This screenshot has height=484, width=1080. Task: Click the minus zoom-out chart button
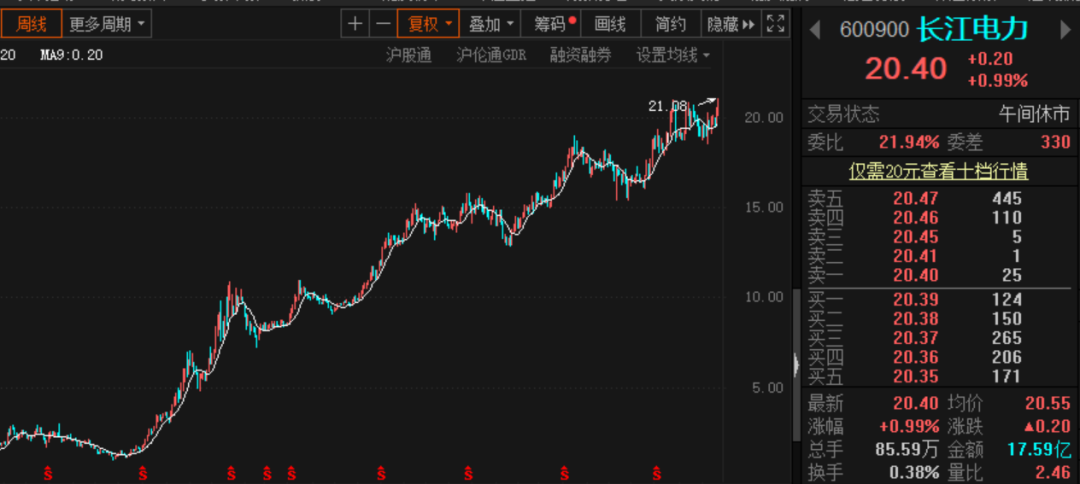[382, 23]
